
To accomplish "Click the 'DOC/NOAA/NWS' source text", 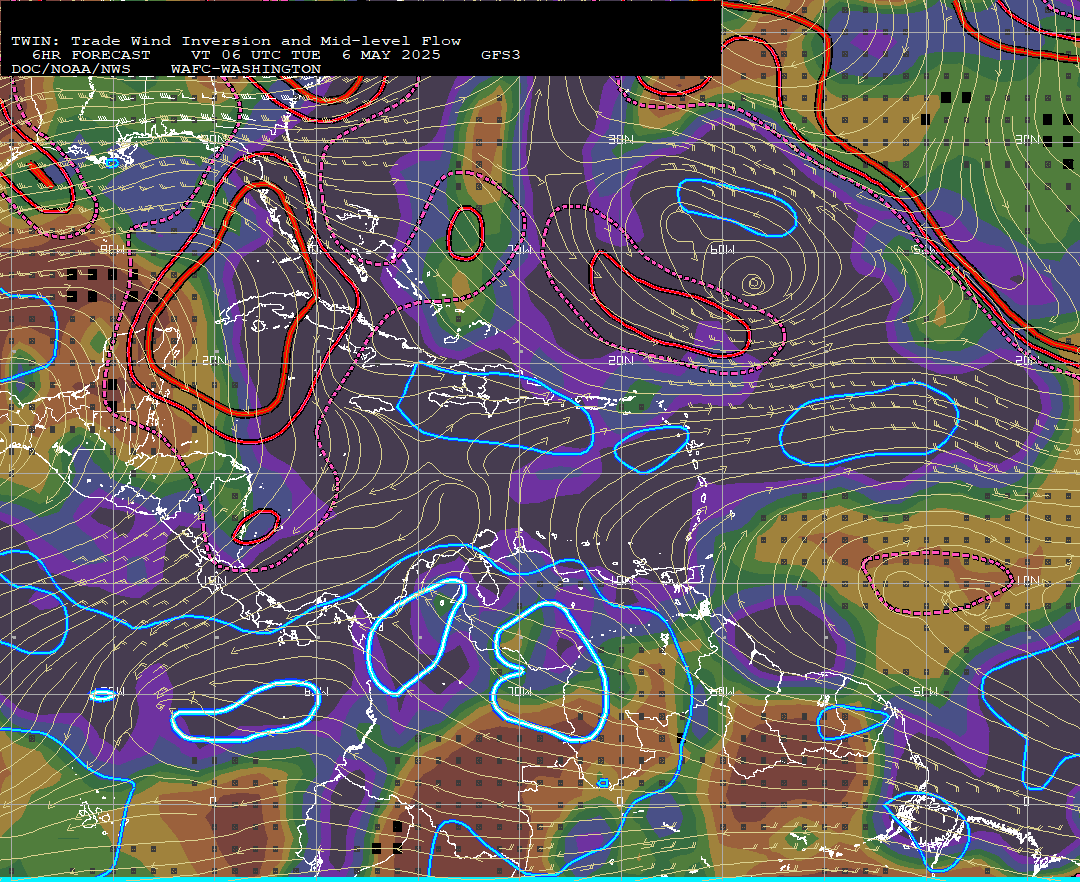I will coord(71,70).
